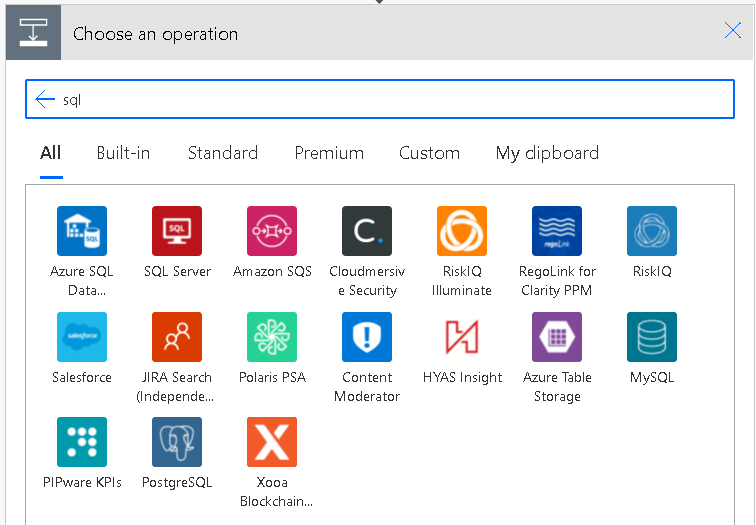Switch to the All tab
This screenshot has width=756, height=525.
click(51, 153)
